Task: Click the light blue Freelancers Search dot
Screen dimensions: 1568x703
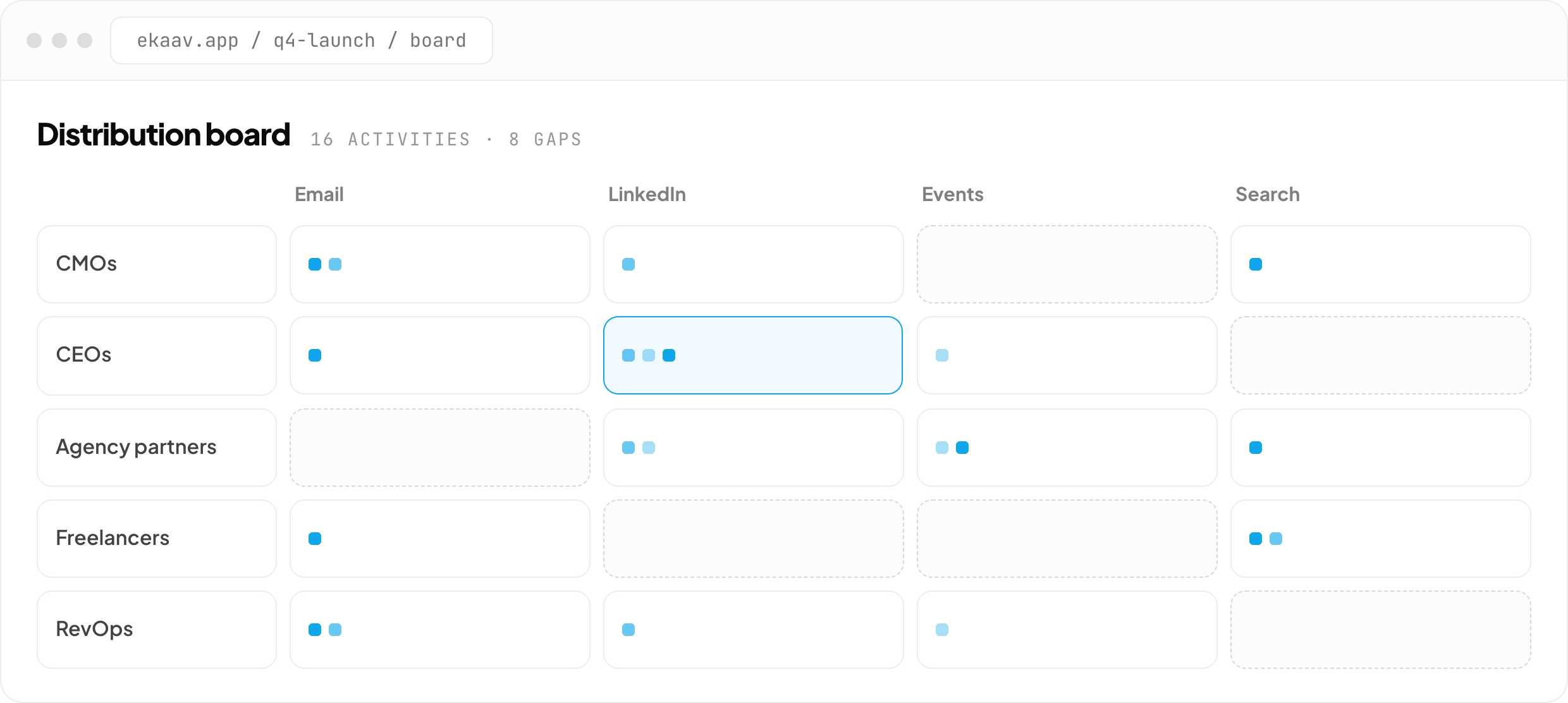Action: click(1276, 539)
